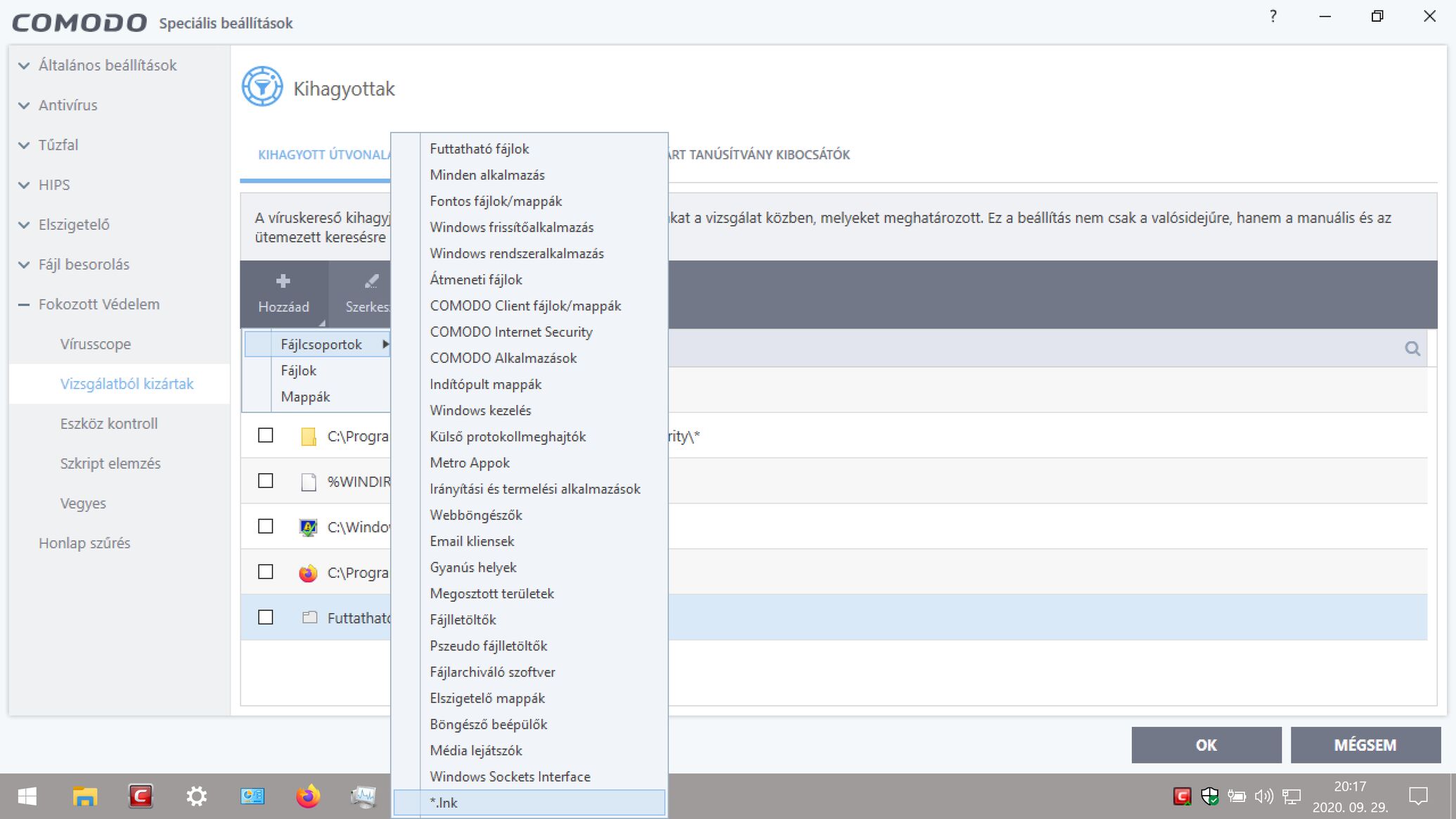The width and height of the screenshot is (1456, 819).
Task: Open the Windows Start menu
Action: (27, 797)
